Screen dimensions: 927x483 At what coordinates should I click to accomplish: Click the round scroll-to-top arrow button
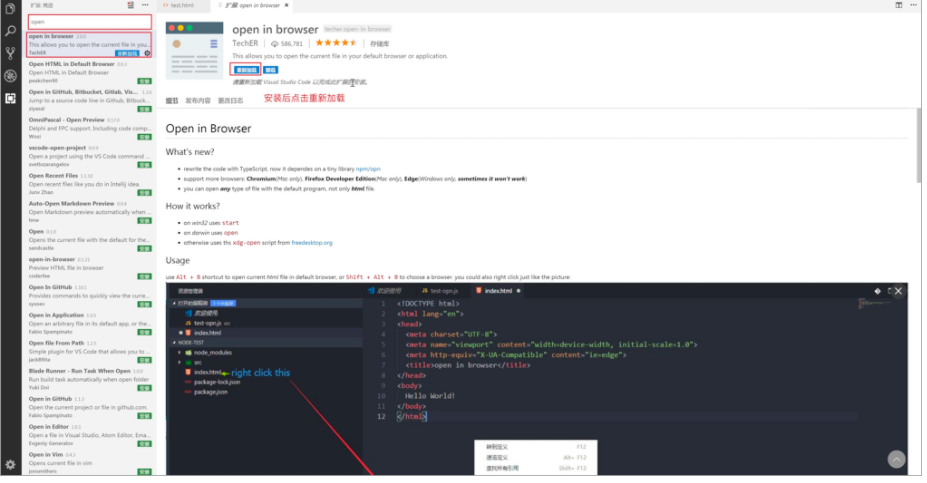[x=896, y=459]
